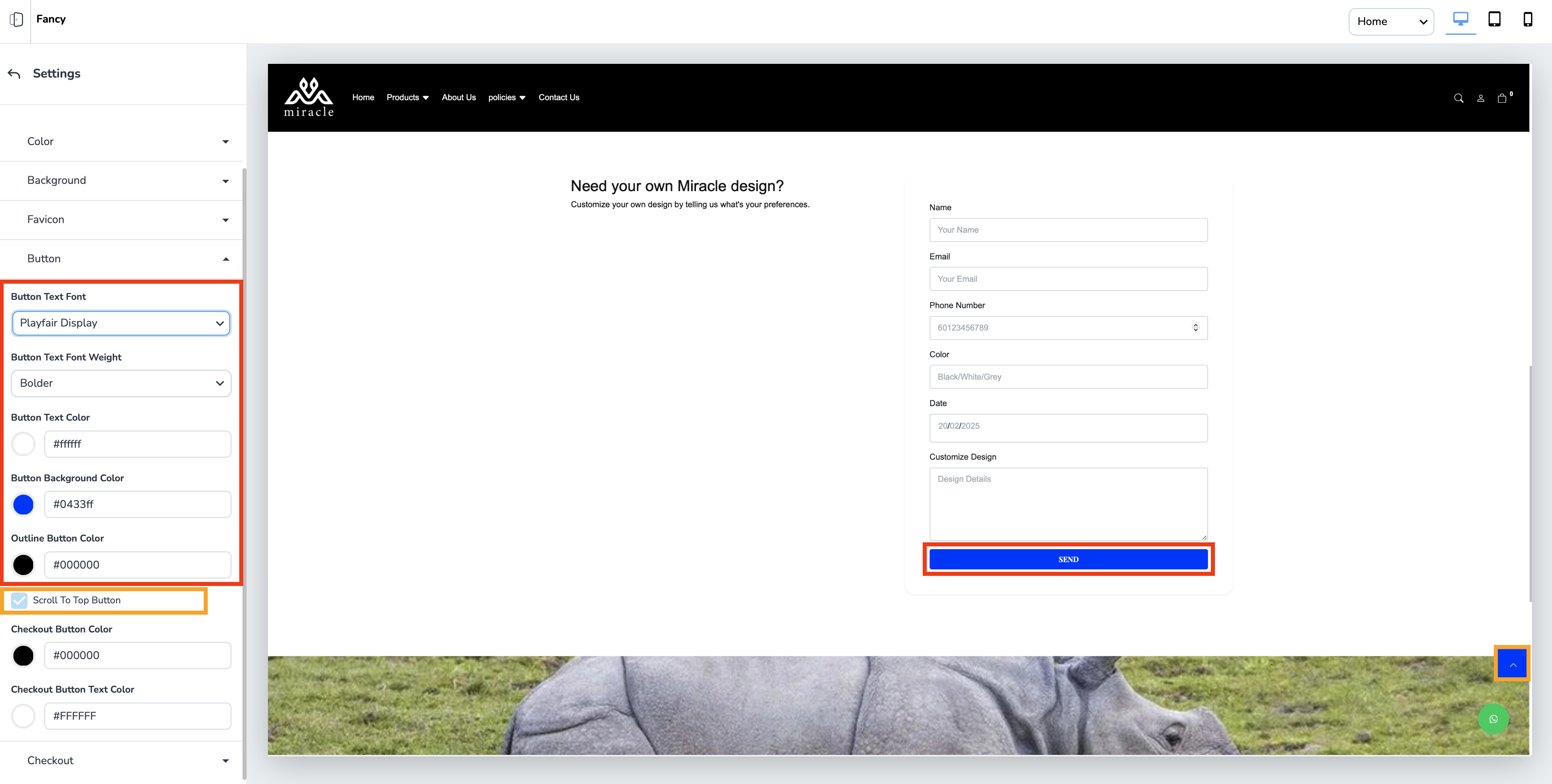Switch to tablet preview icon
This screenshot has height=784, width=1552.
[x=1494, y=19]
